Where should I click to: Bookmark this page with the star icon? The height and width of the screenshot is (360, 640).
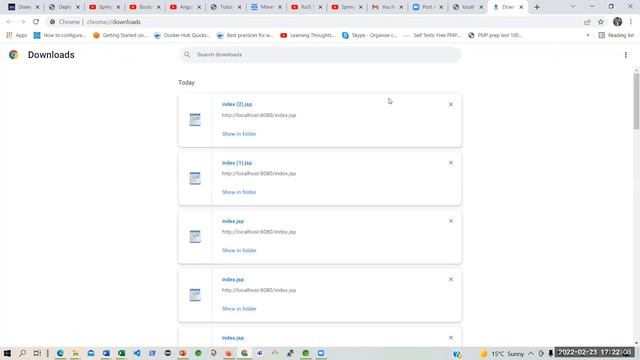[x=601, y=22]
